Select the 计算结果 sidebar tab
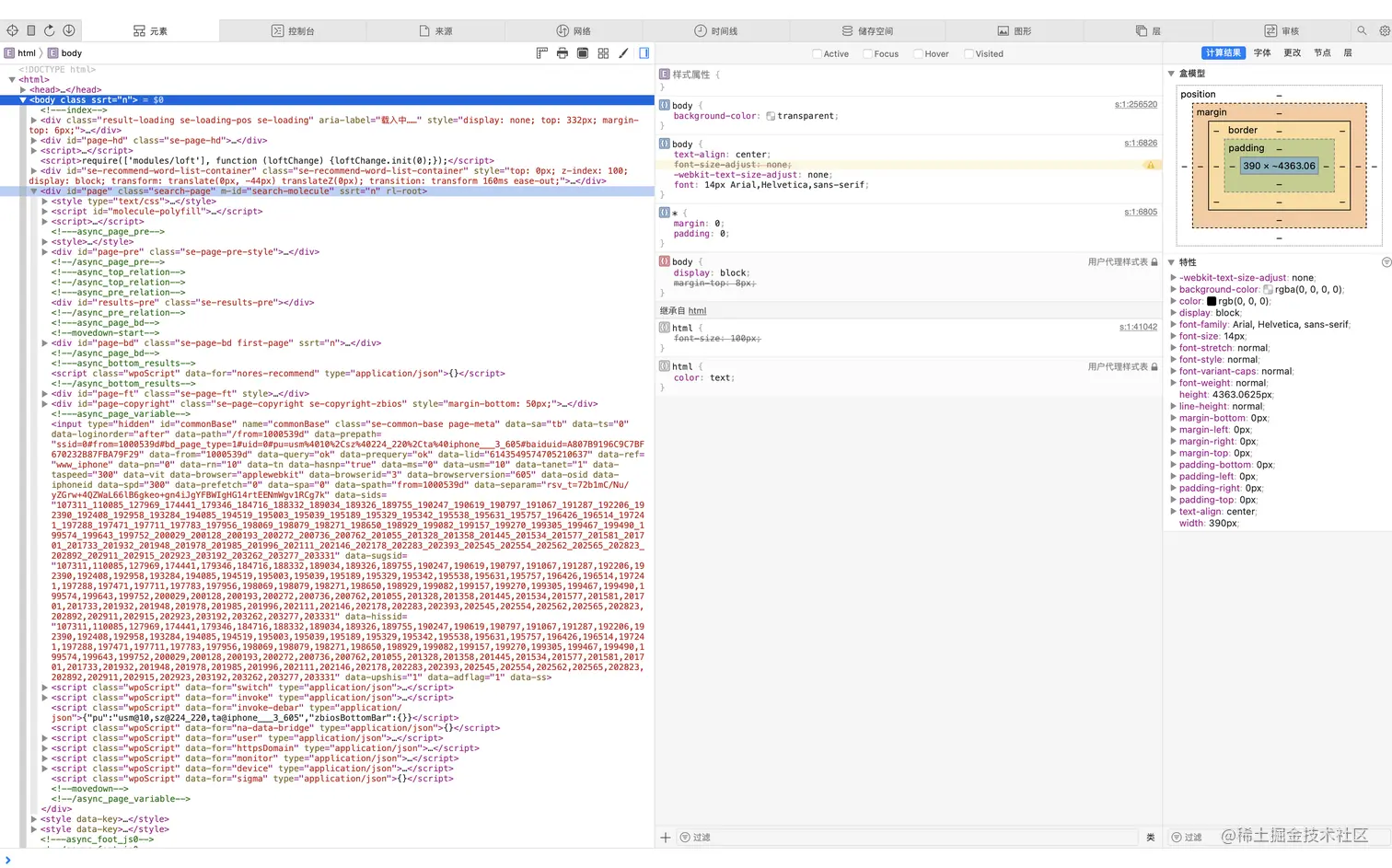The image size is (1392, 868). 1224,52
